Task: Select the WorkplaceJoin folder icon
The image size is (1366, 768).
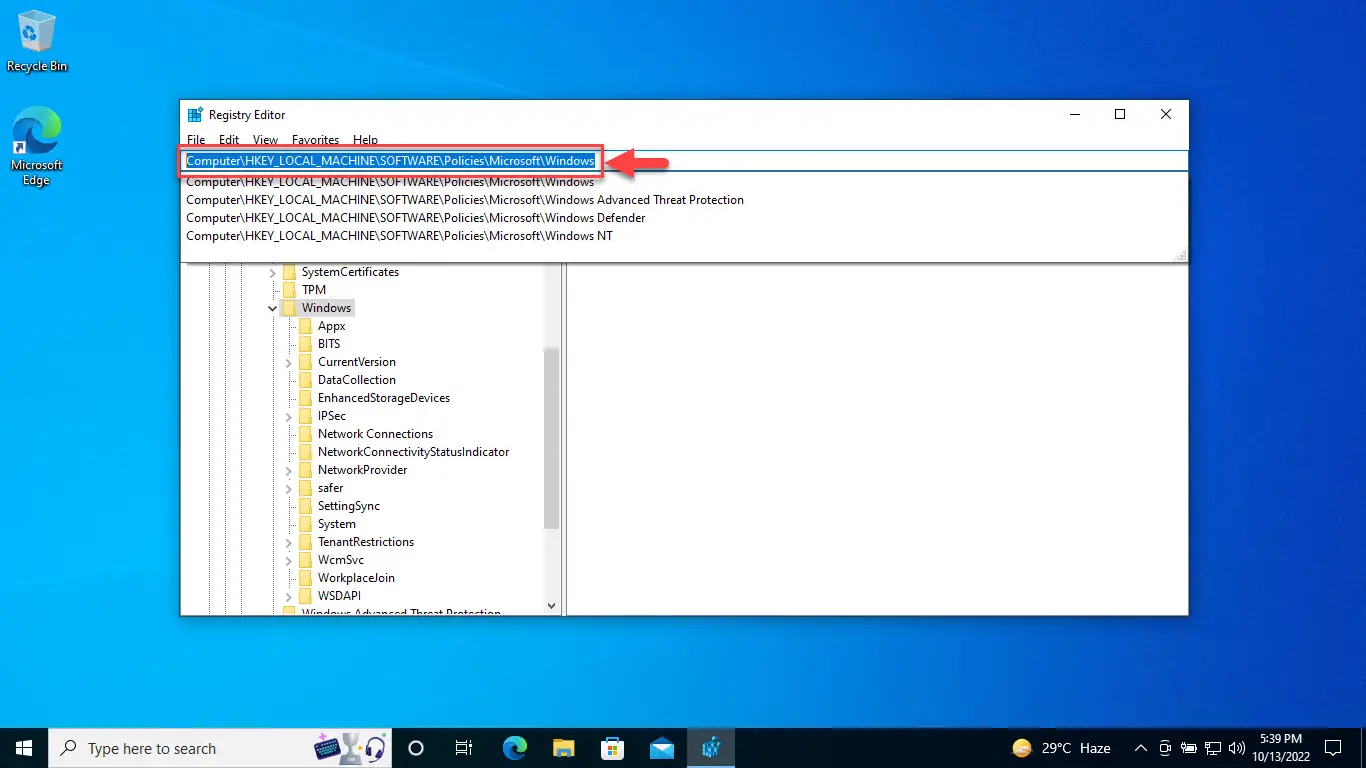Action: (306, 578)
